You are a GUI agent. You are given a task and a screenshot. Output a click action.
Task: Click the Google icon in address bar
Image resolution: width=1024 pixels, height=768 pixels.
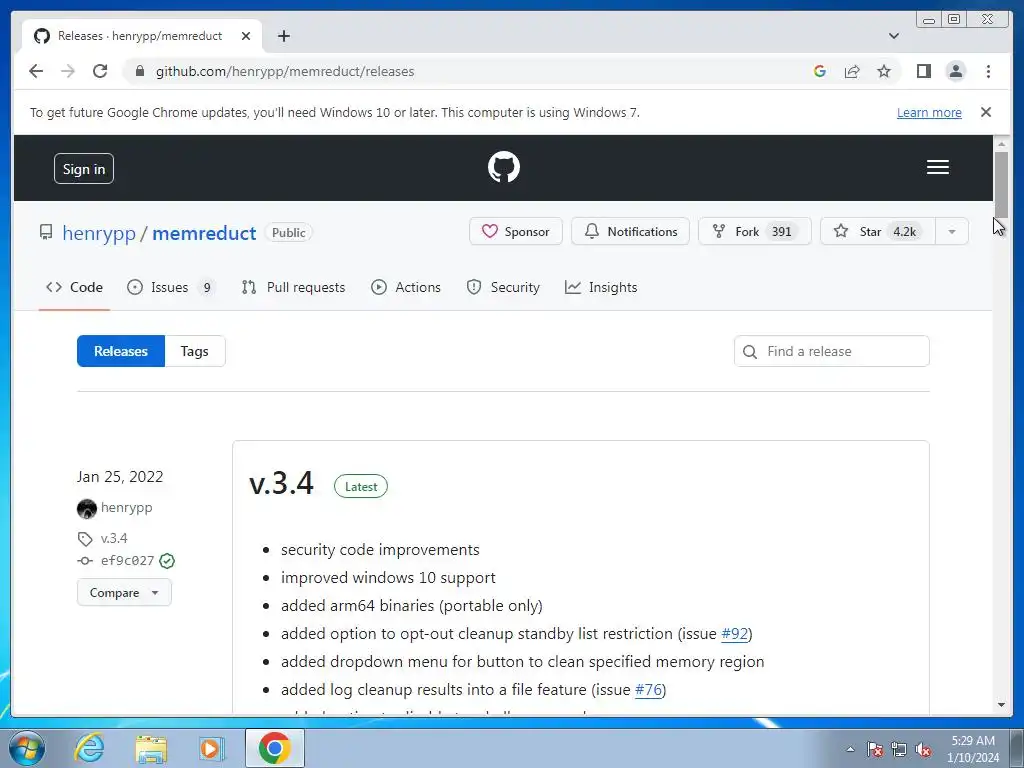[x=820, y=71]
